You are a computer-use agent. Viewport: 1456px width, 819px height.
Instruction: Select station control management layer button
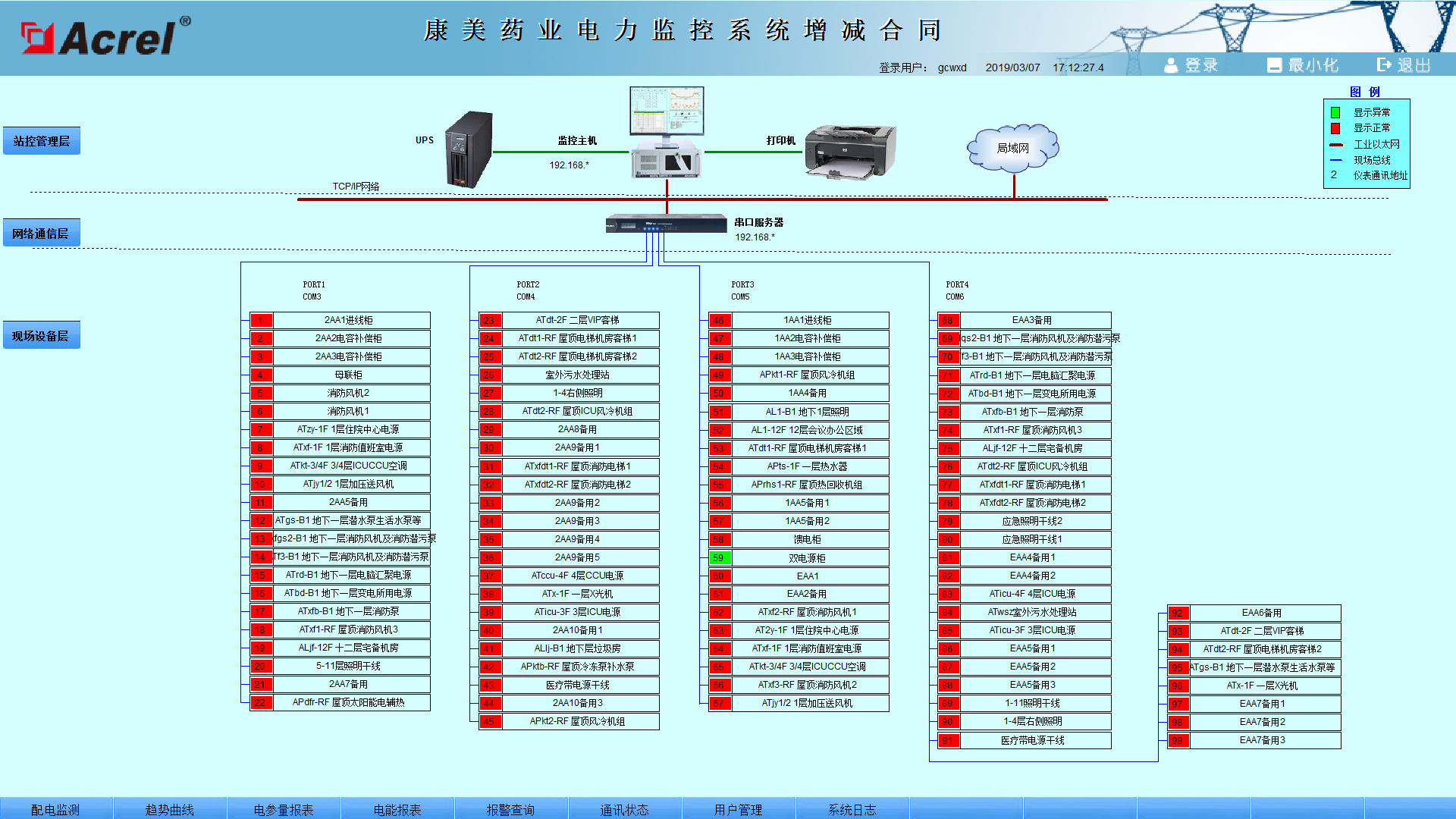click(42, 141)
